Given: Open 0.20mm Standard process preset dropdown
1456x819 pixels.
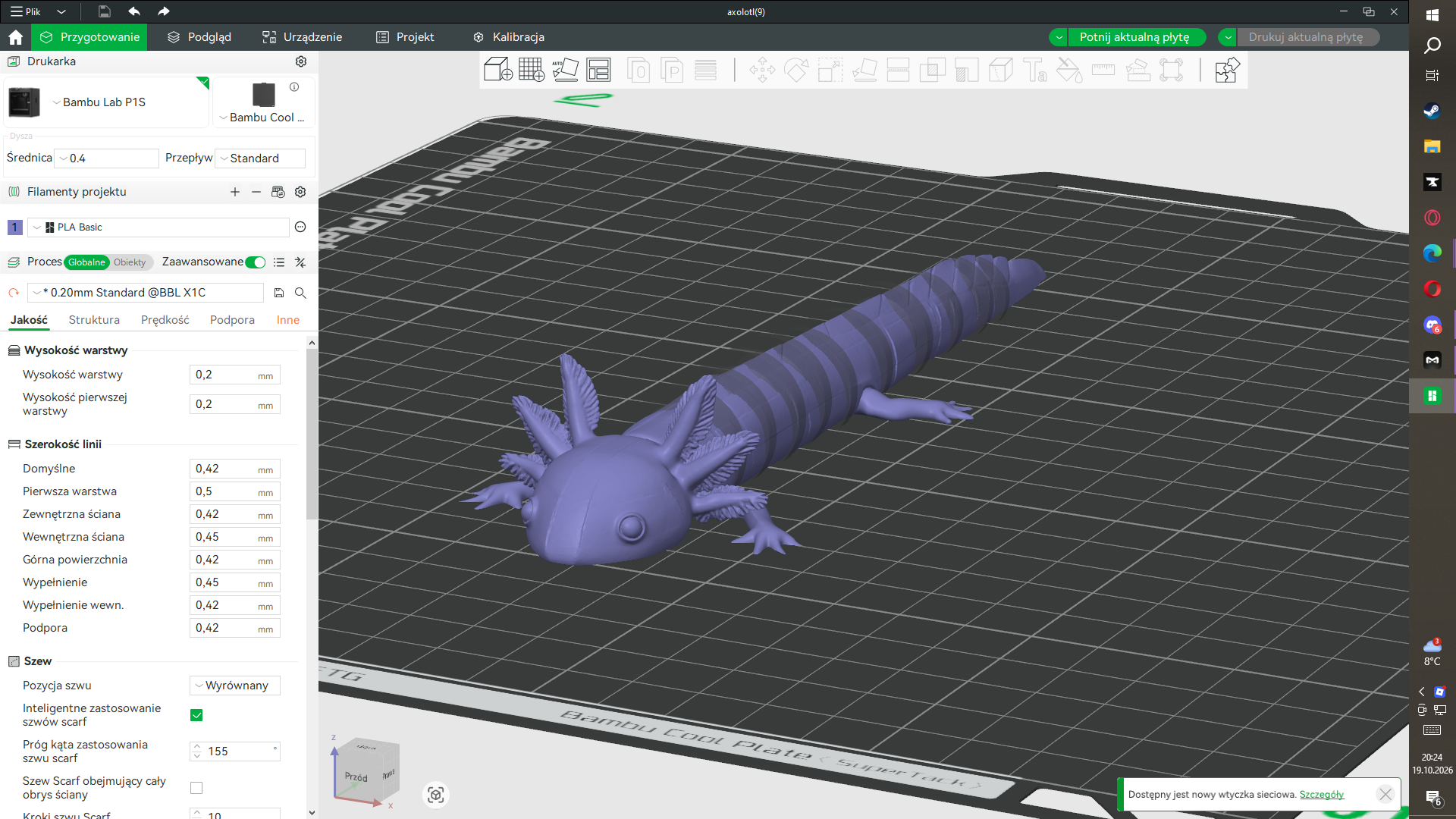Looking at the screenshot, I should click(146, 293).
